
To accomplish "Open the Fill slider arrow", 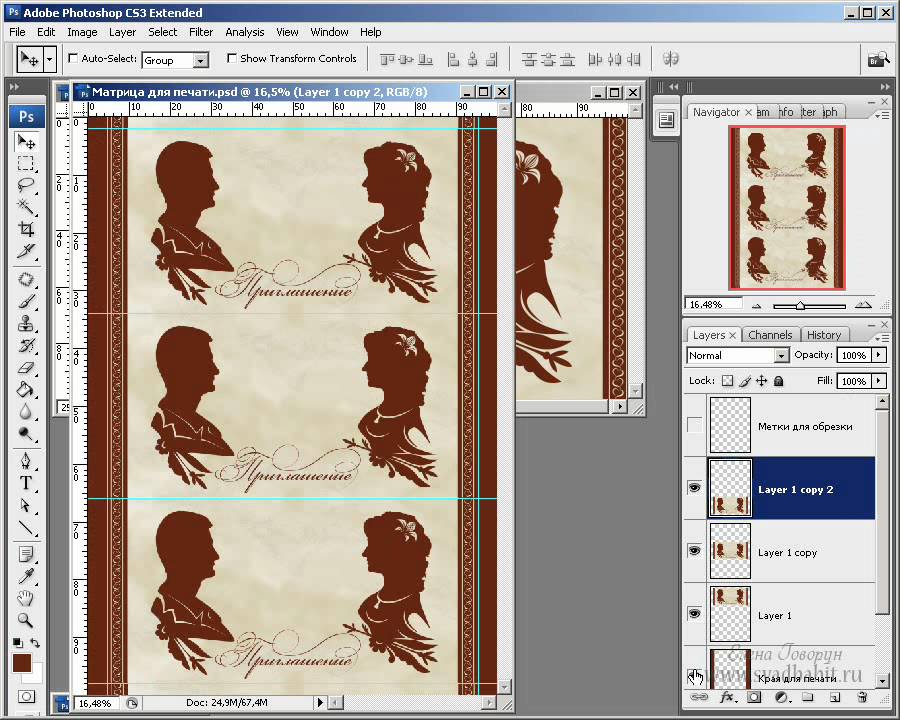I will tap(879, 381).
